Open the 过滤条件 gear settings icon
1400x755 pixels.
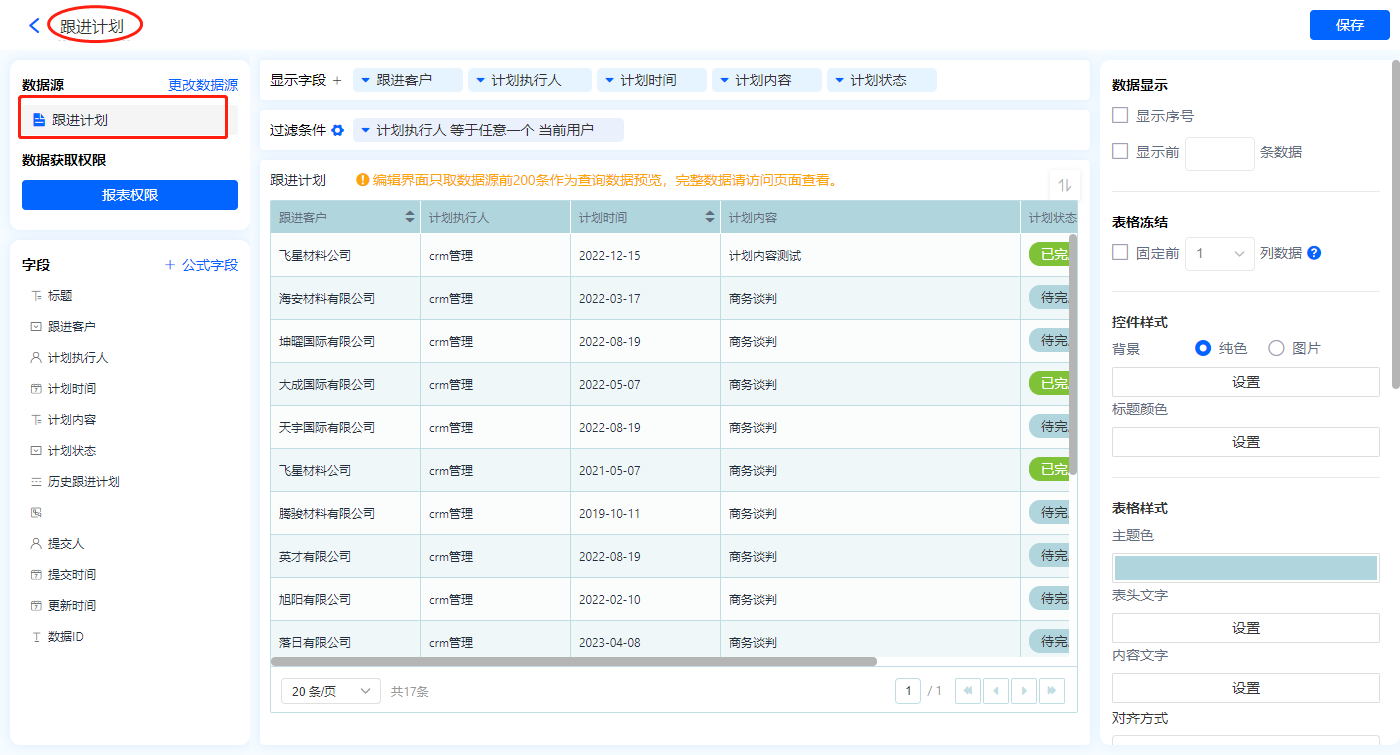coord(337,130)
